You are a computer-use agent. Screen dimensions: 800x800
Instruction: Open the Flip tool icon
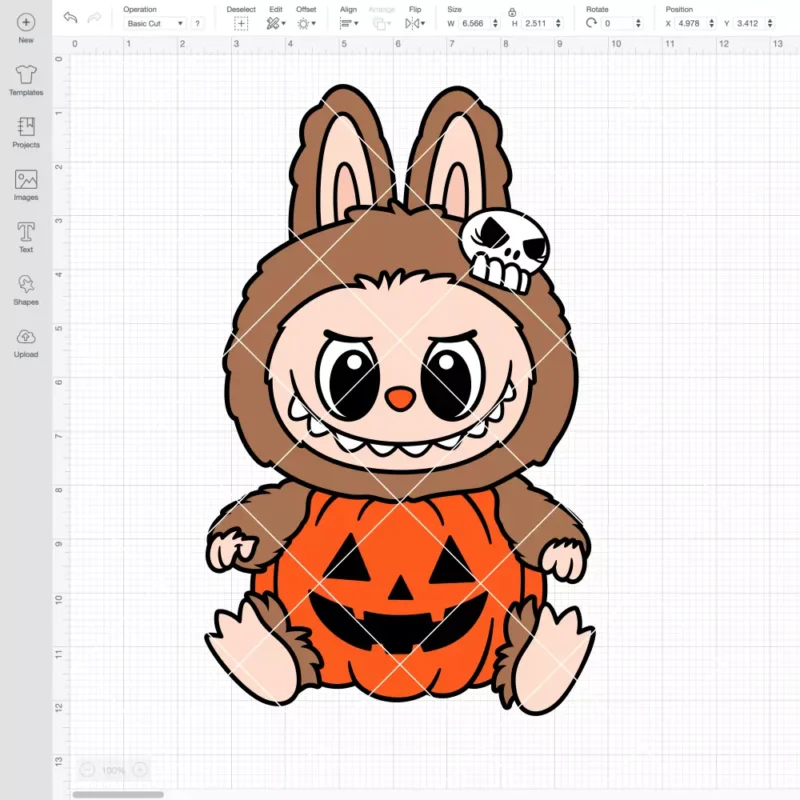coord(412,23)
